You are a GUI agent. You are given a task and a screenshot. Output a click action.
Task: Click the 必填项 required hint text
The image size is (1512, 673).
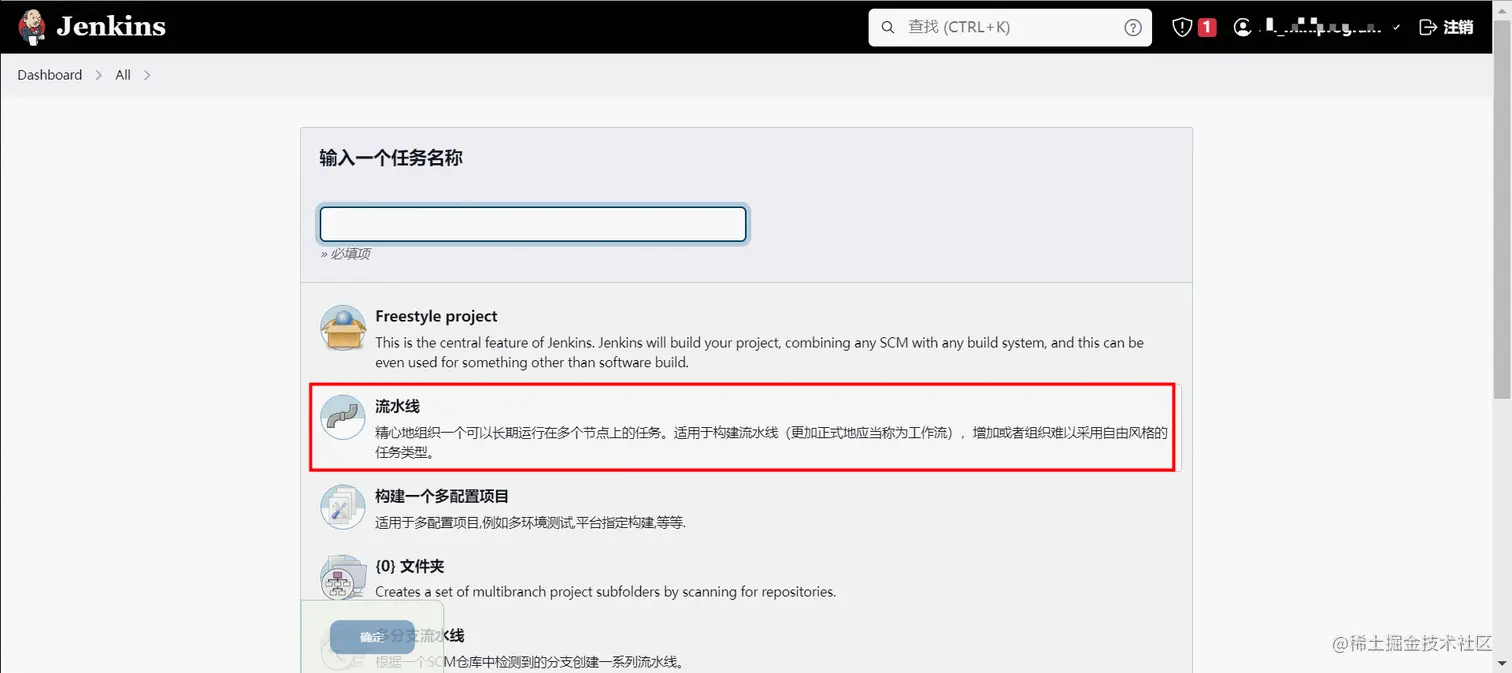(x=345, y=254)
